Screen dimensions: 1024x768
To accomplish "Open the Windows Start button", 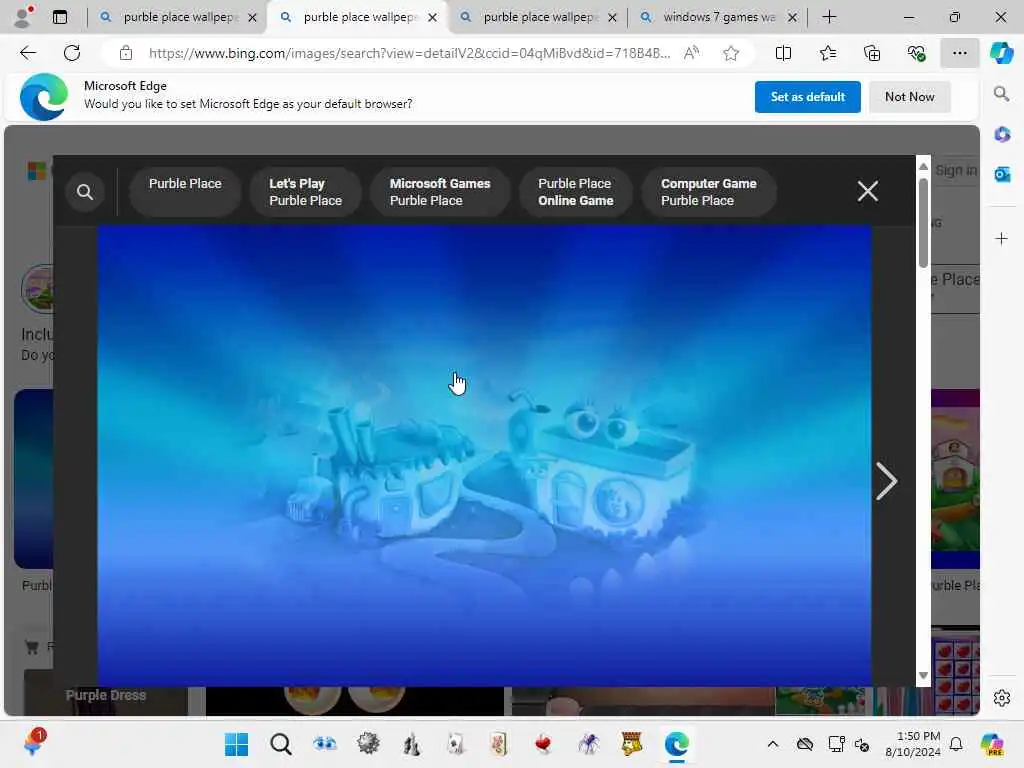I will click(236, 744).
